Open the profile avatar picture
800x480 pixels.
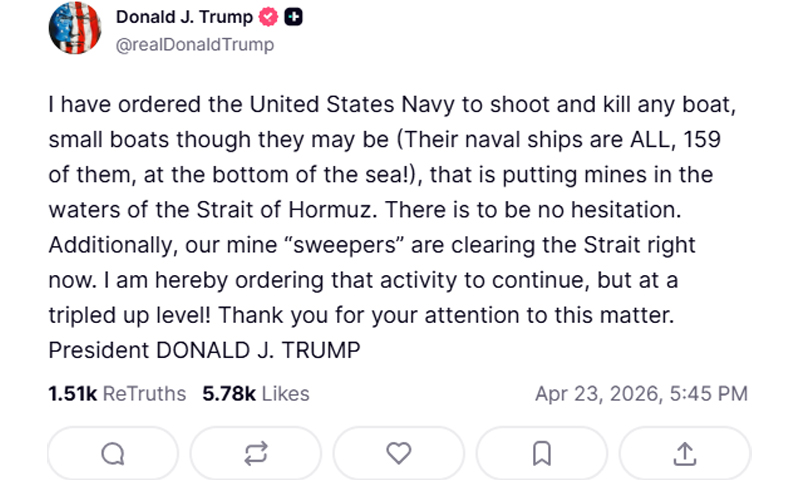75,28
